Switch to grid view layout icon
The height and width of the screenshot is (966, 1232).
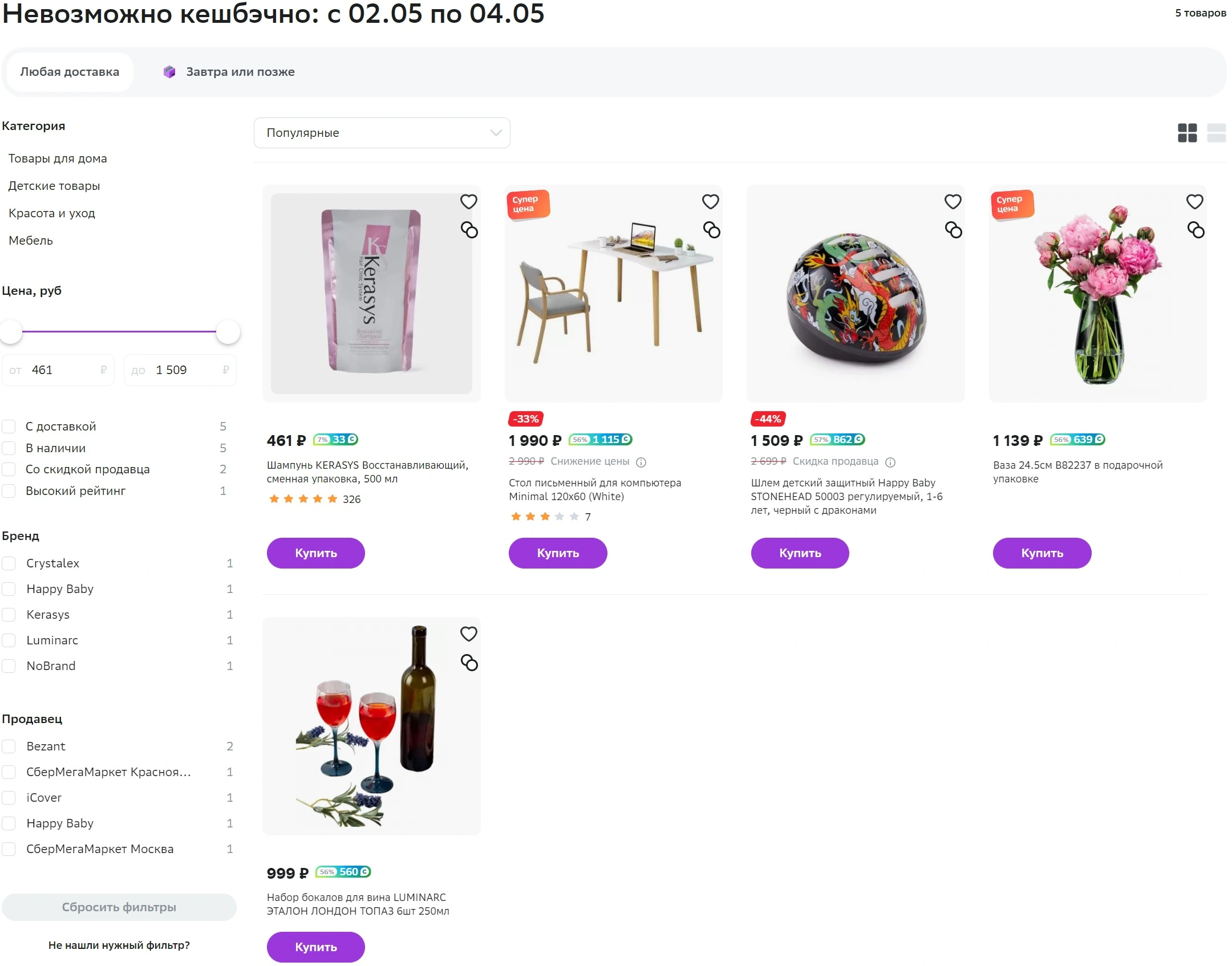click(x=1187, y=133)
